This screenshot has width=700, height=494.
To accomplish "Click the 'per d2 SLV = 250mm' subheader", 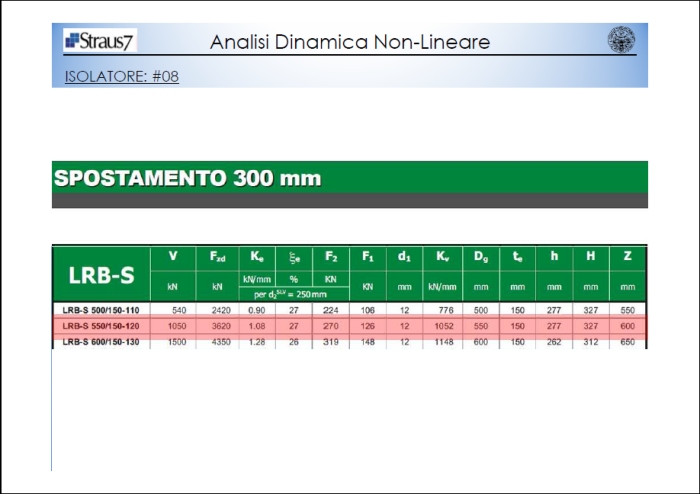I will click(x=292, y=294).
